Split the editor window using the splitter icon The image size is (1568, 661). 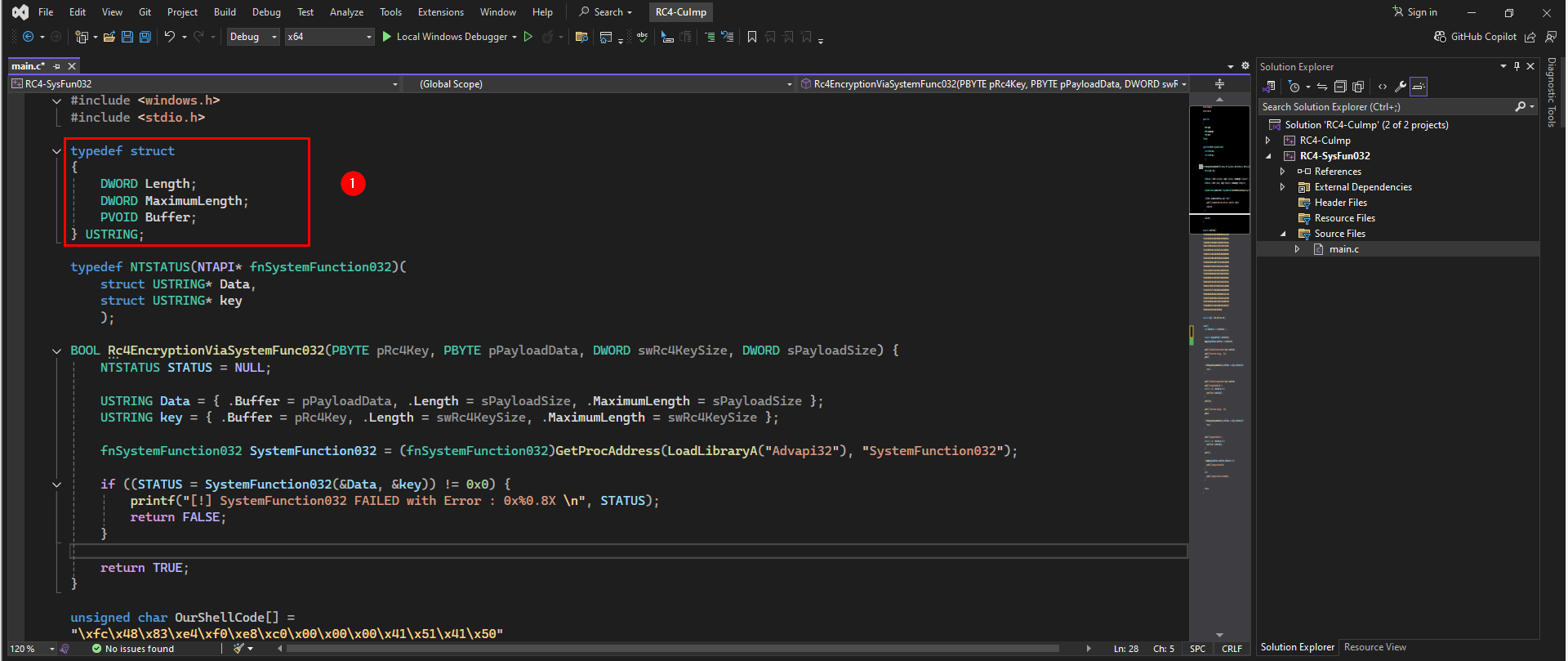1219,84
